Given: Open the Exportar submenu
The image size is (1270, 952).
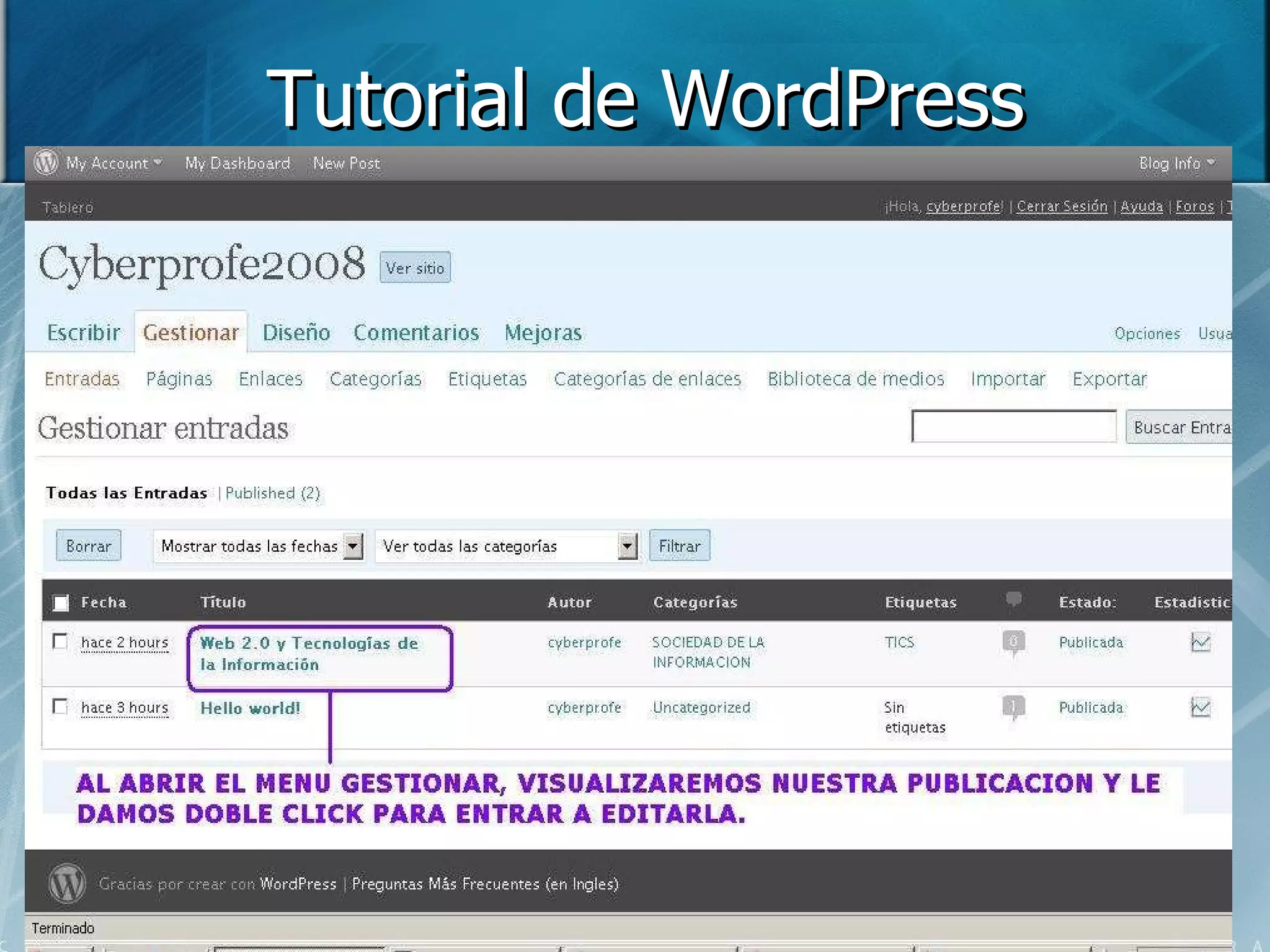Looking at the screenshot, I should [1110, 379].
